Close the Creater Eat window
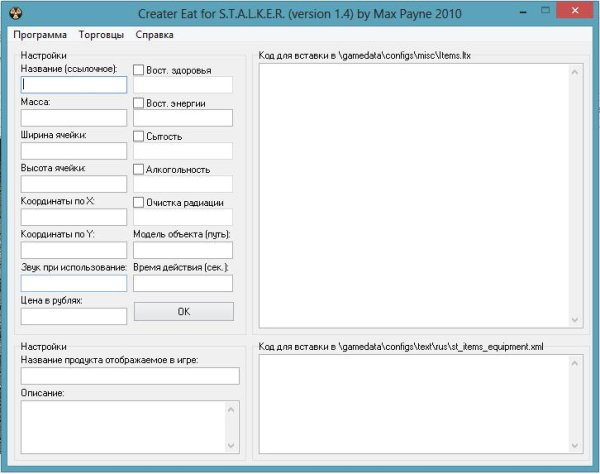 575,11
